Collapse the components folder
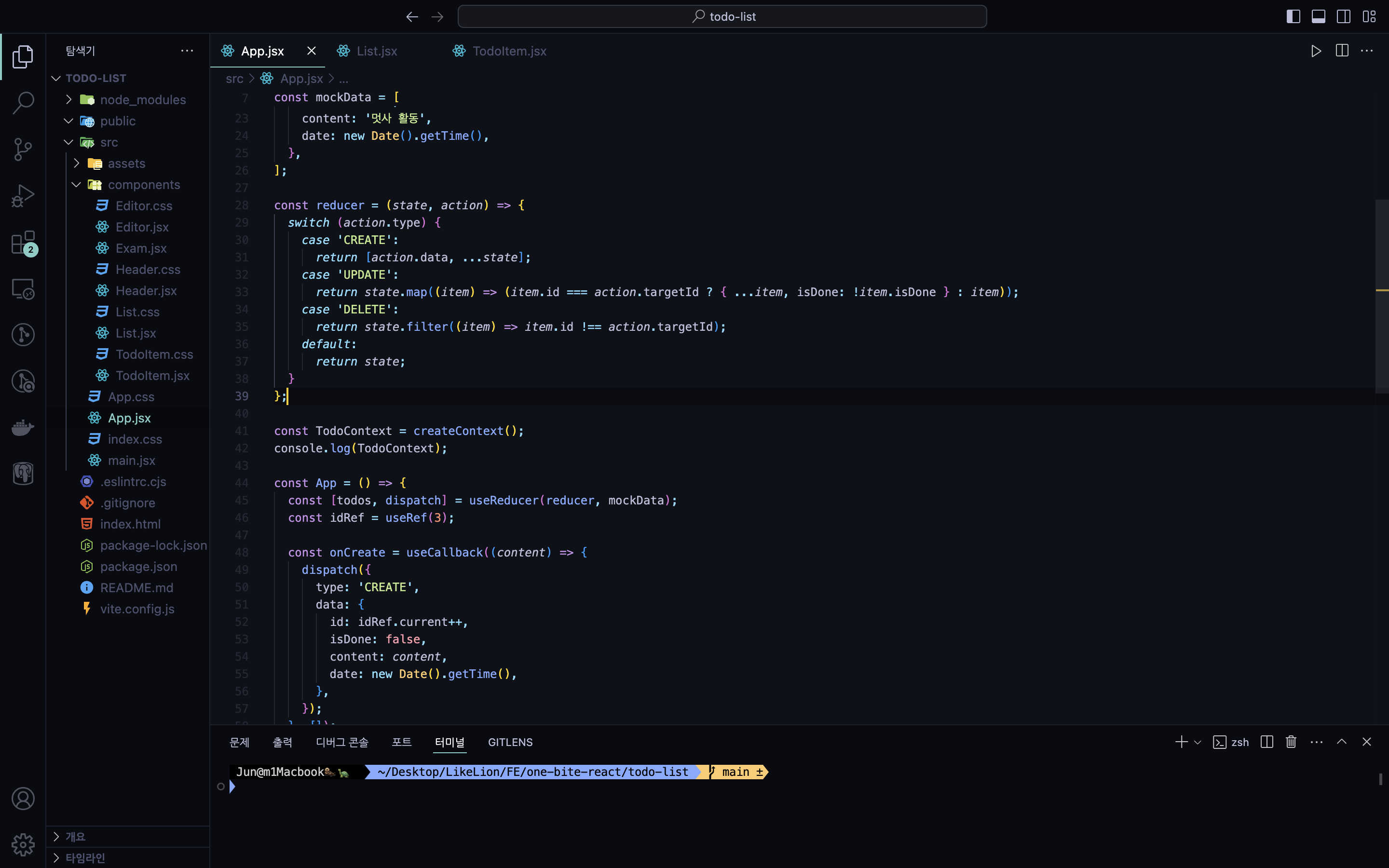Screen dimensions: 1389x868 (144, 185)
